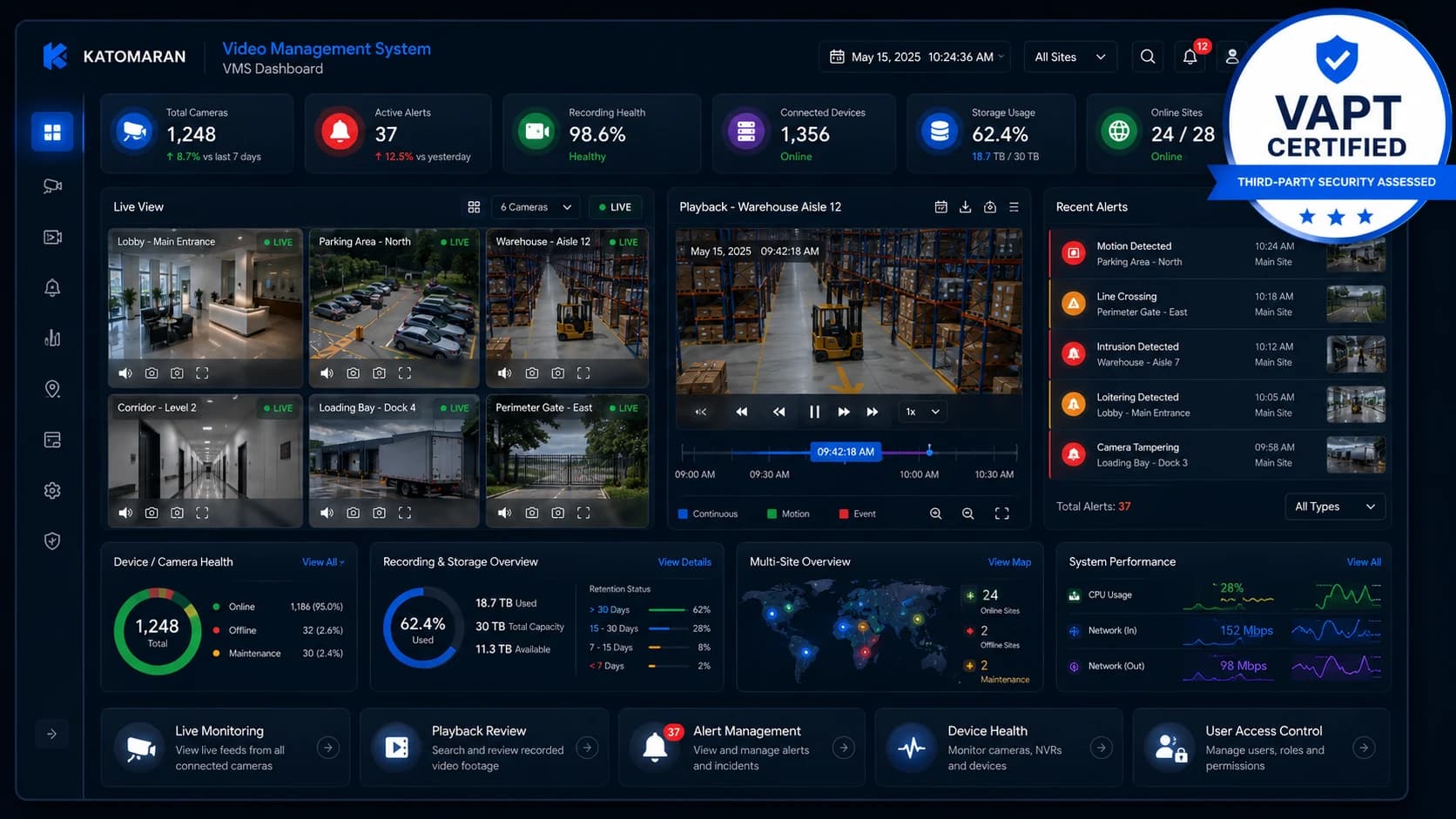
Task: Open the All Sites dropdown
Action: pos(1070,57)
